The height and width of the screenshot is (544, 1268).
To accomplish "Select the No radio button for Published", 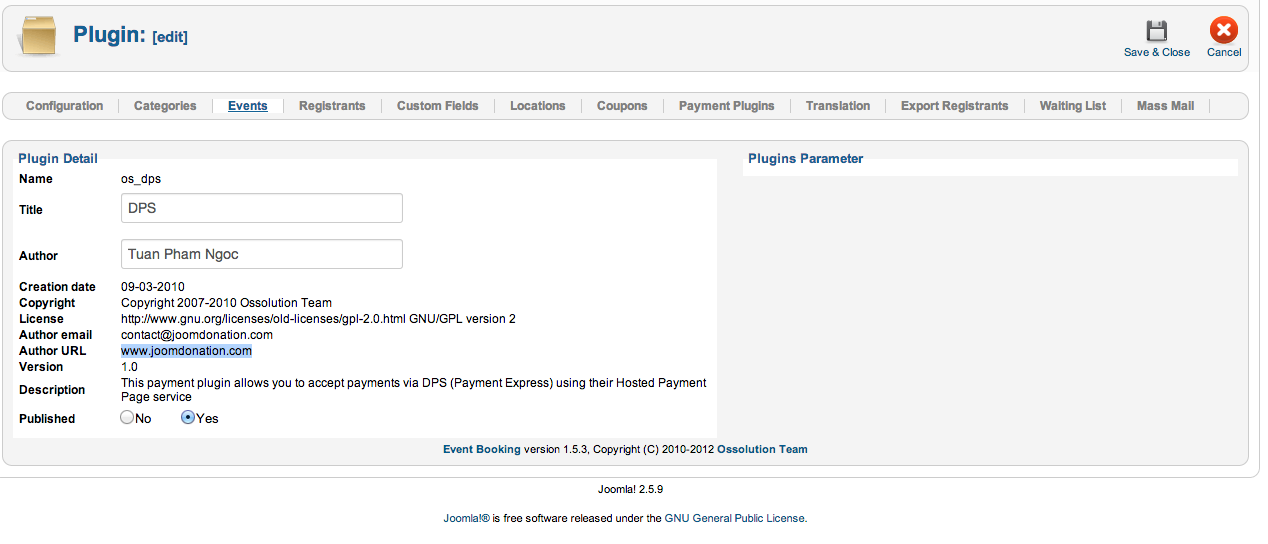I will pos(127,418).
